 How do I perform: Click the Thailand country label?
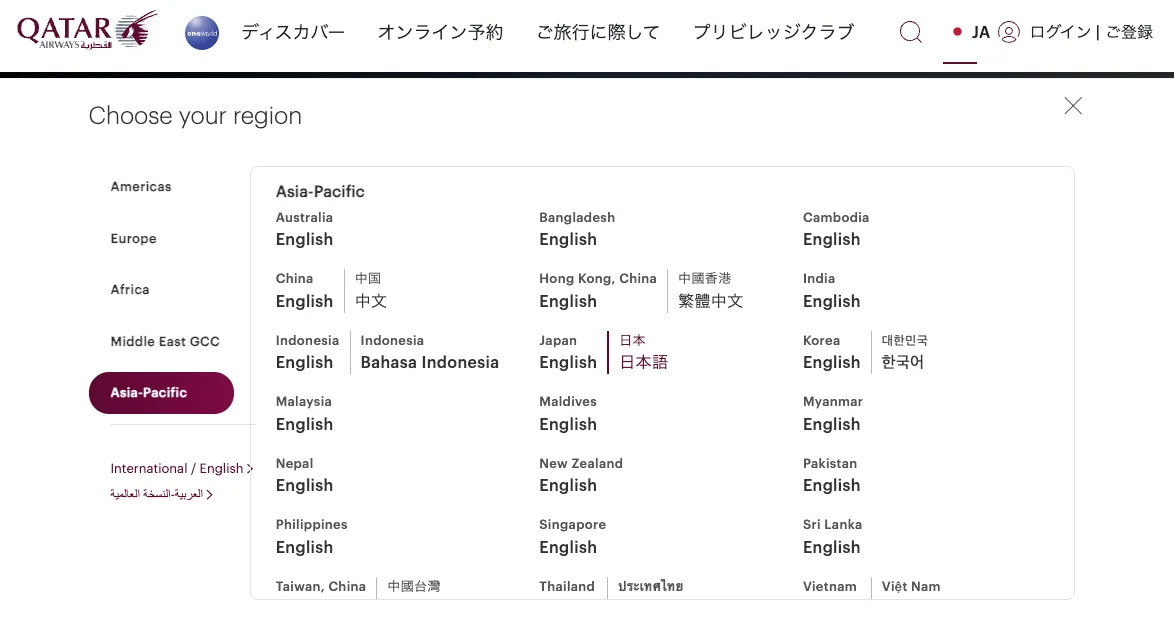click(567, 586)
